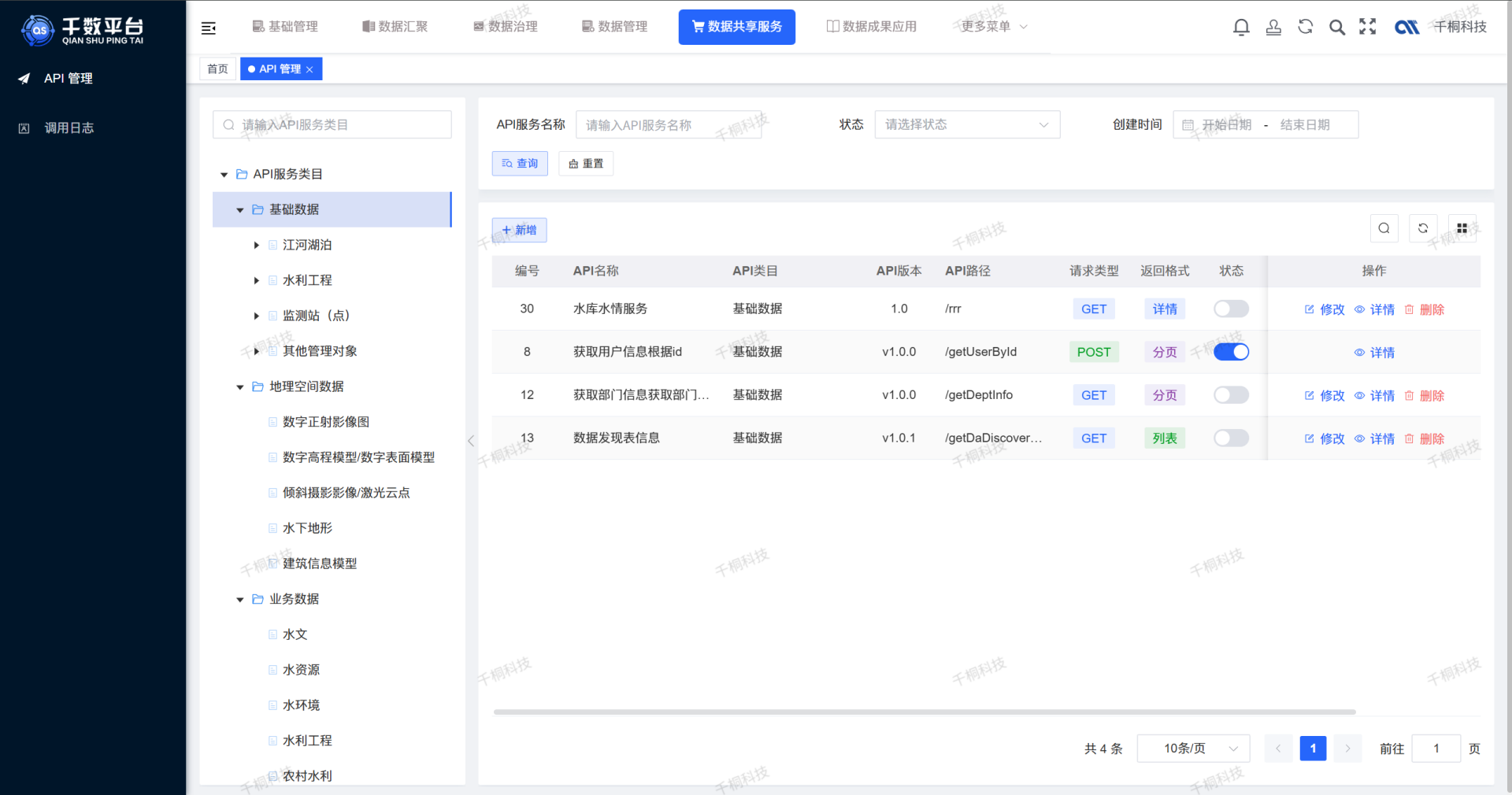Open notifications bell icon
The height and width of the screenshot is (795, 1512).
[1241, 27]
